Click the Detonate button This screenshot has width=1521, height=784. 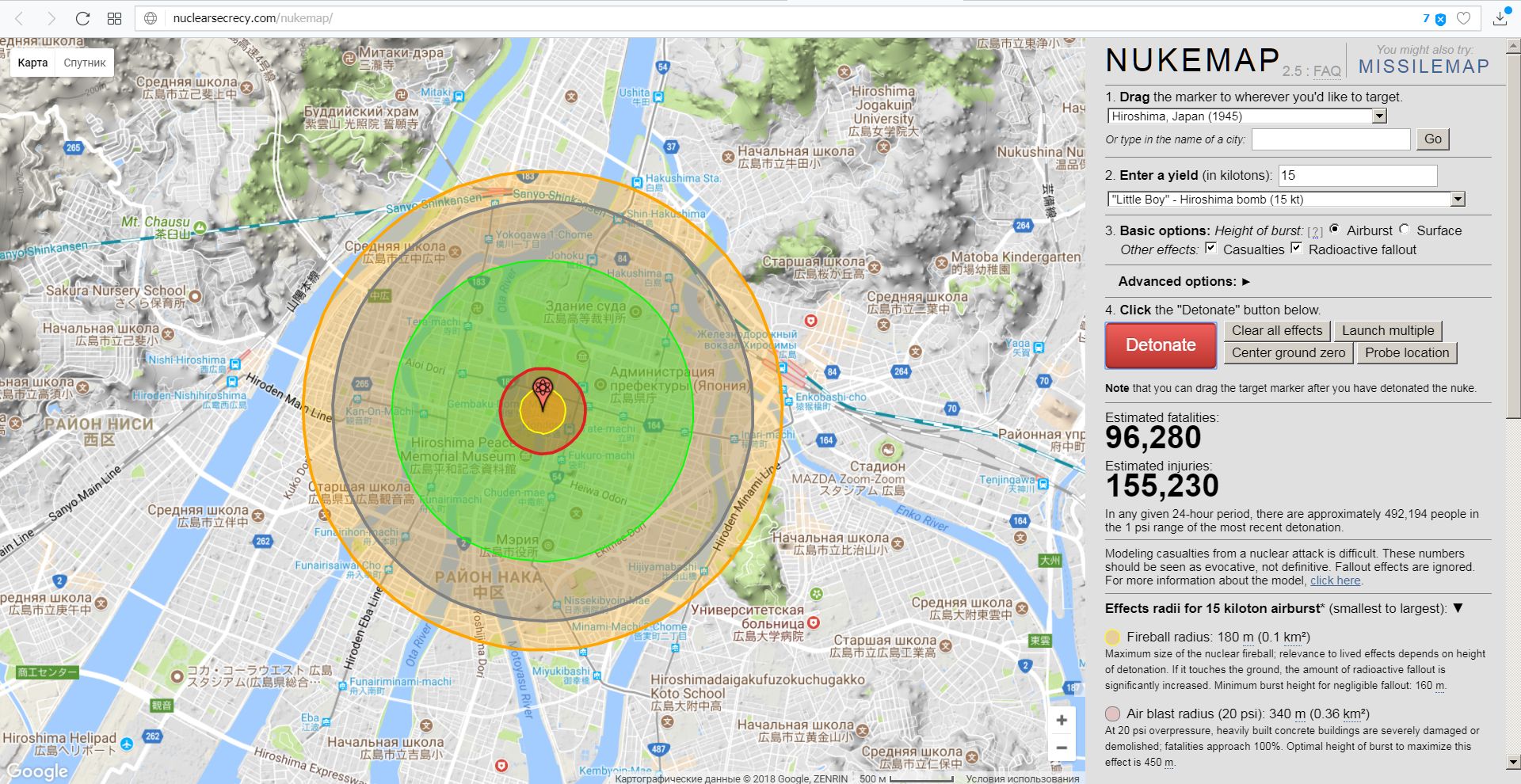click(x=1161, y=345)
